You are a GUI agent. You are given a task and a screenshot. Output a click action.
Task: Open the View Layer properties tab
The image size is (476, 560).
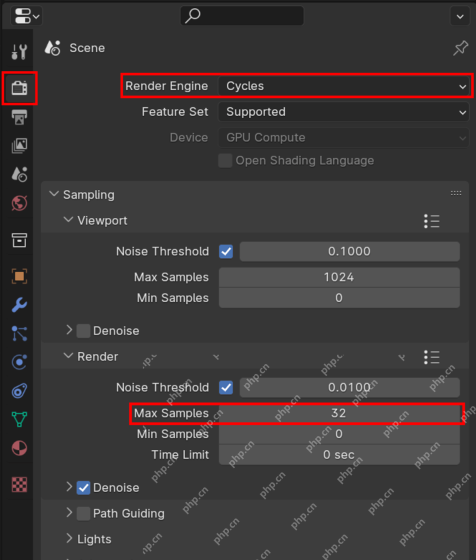coord(19,146)
